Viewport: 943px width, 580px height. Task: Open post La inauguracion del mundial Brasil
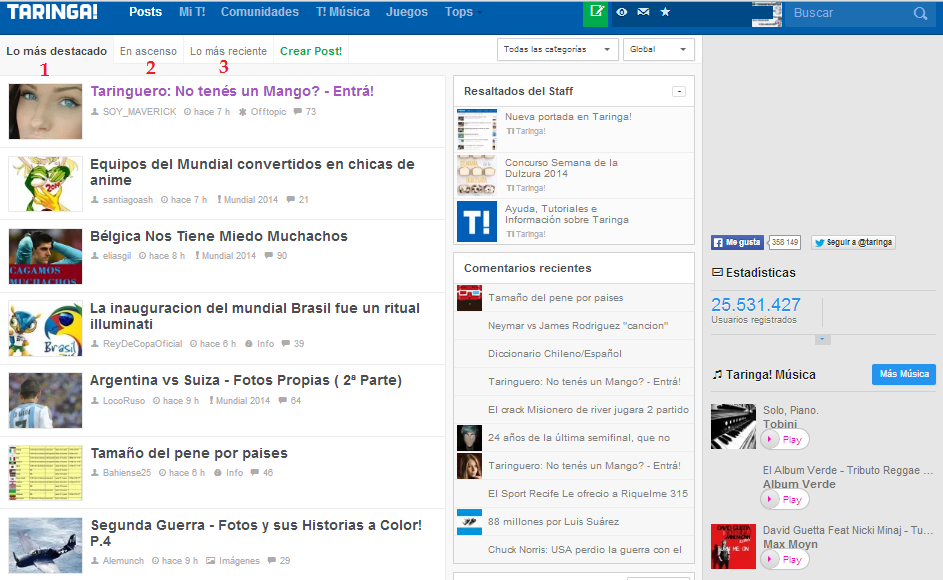255,316
